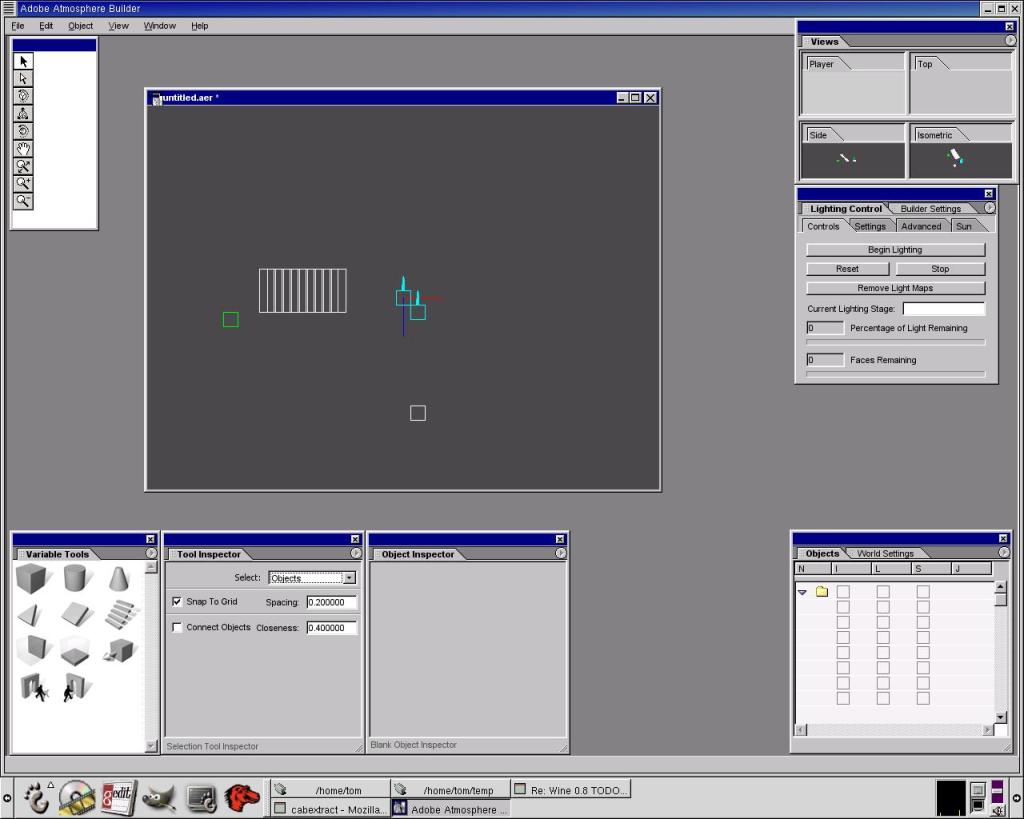The width and height of the screenshot is (1024, 819).
Task: Choose the rotate tool just above the hand tool
Action: [x=23, y=131]
